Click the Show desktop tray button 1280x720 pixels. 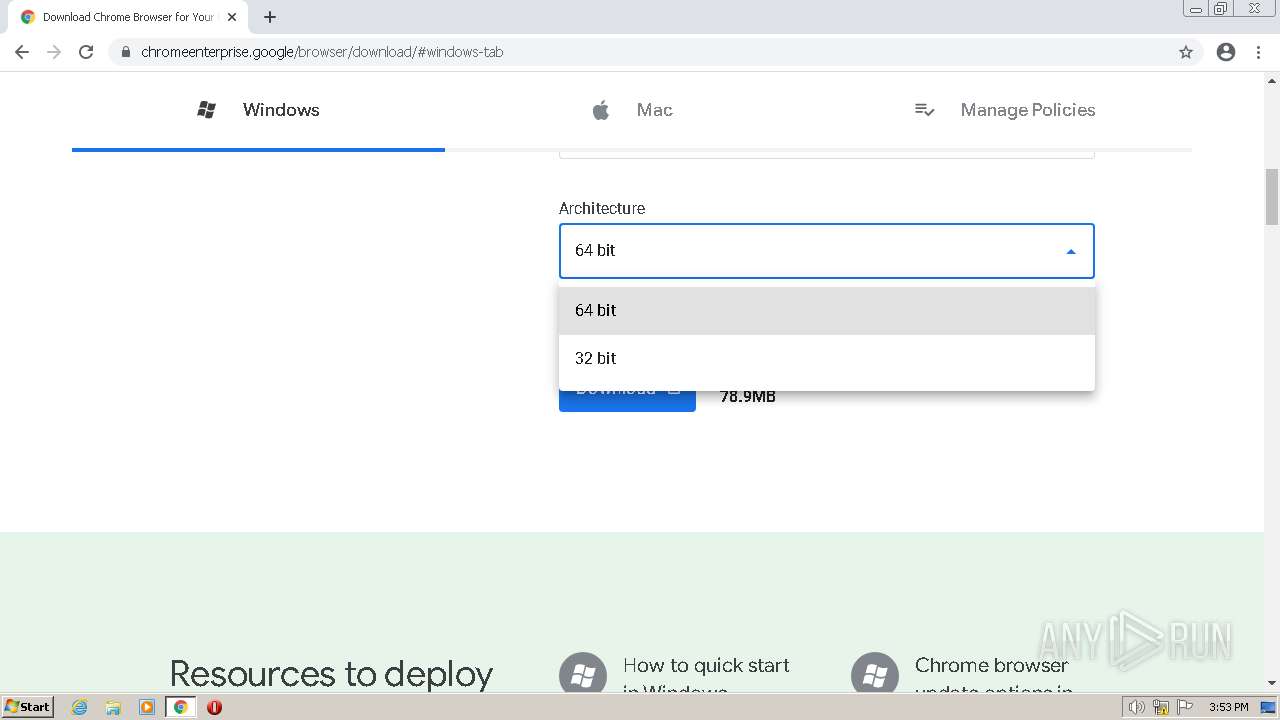point(1269,707)
